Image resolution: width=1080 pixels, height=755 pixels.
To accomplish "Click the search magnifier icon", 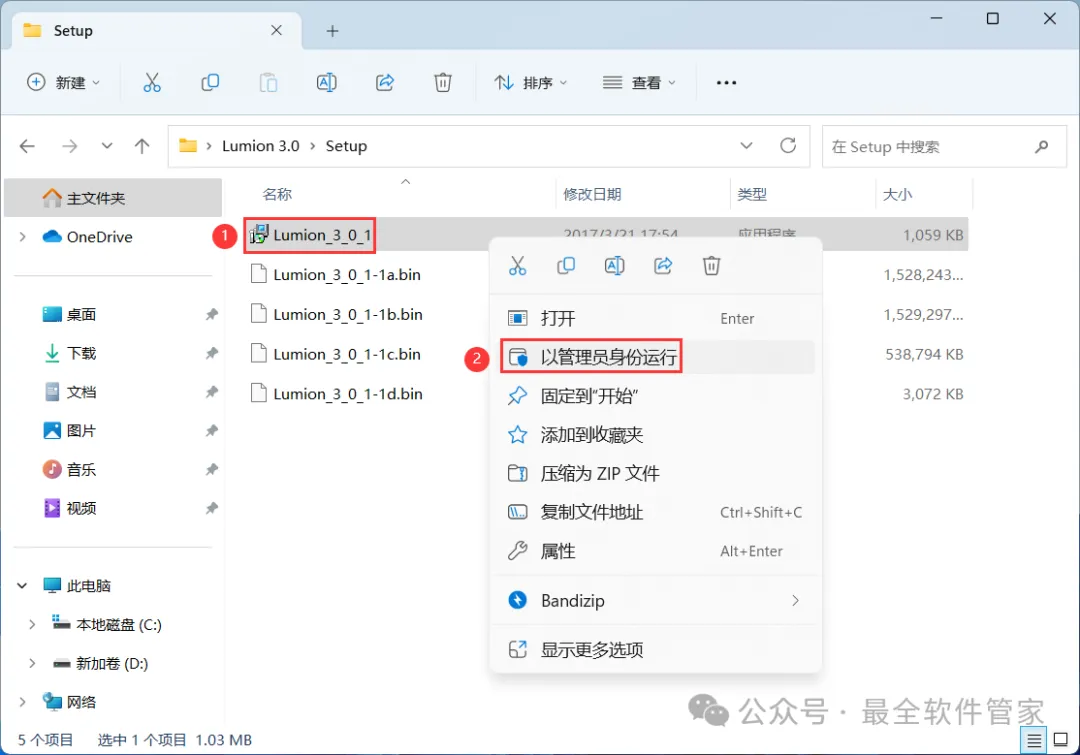I will pos(1041,146).
